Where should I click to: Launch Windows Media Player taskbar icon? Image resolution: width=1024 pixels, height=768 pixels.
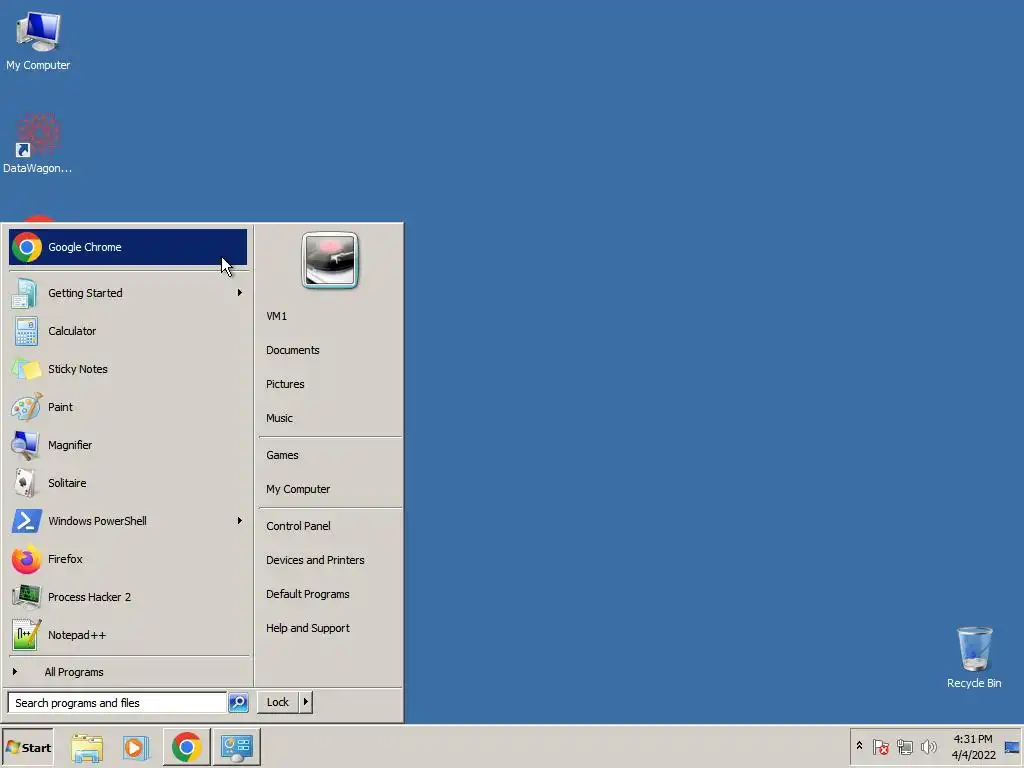(136, 747)
